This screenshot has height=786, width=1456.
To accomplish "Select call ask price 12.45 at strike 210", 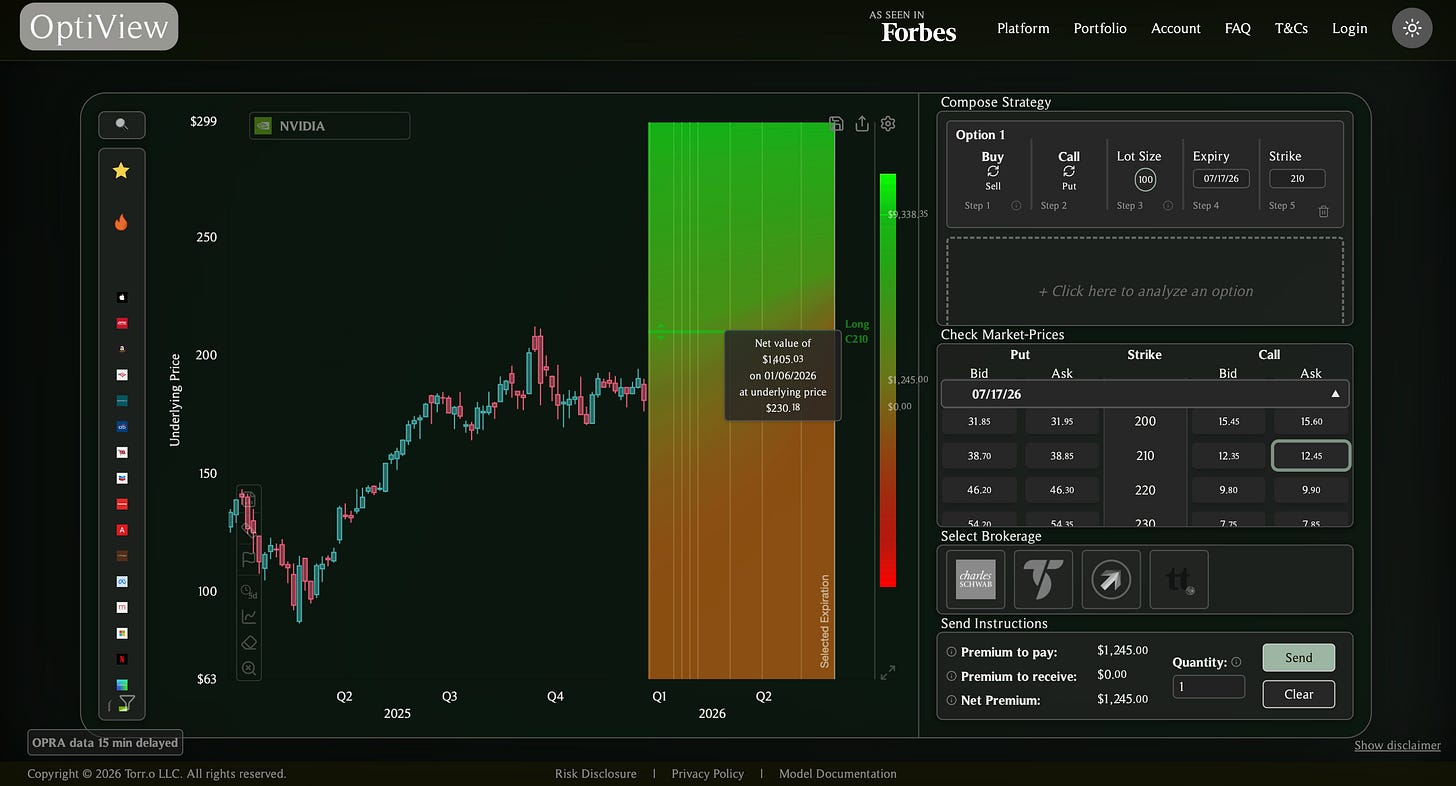I will 1311,456.
